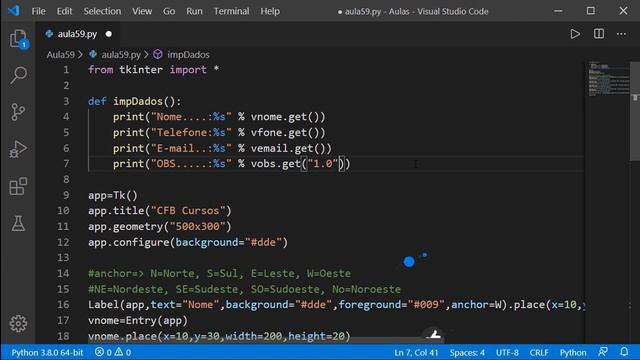Click the "500x300" geometry string

click(198, 226)
